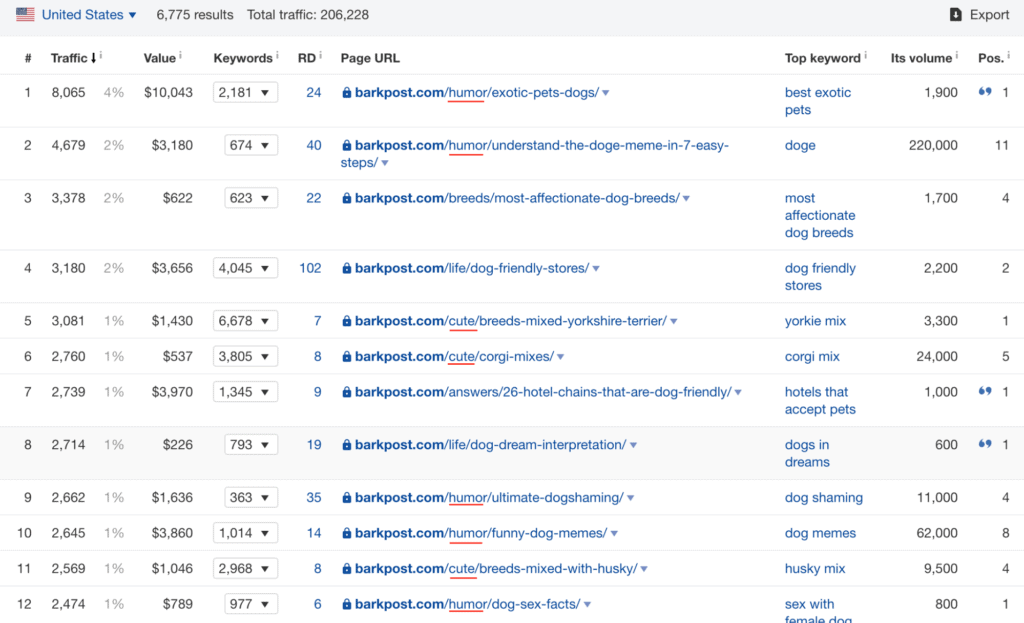The width and height of the screenshot is (1024, 623).
Task: Click the lock icon beside the corgi-mixes URL
Action: 347,357
